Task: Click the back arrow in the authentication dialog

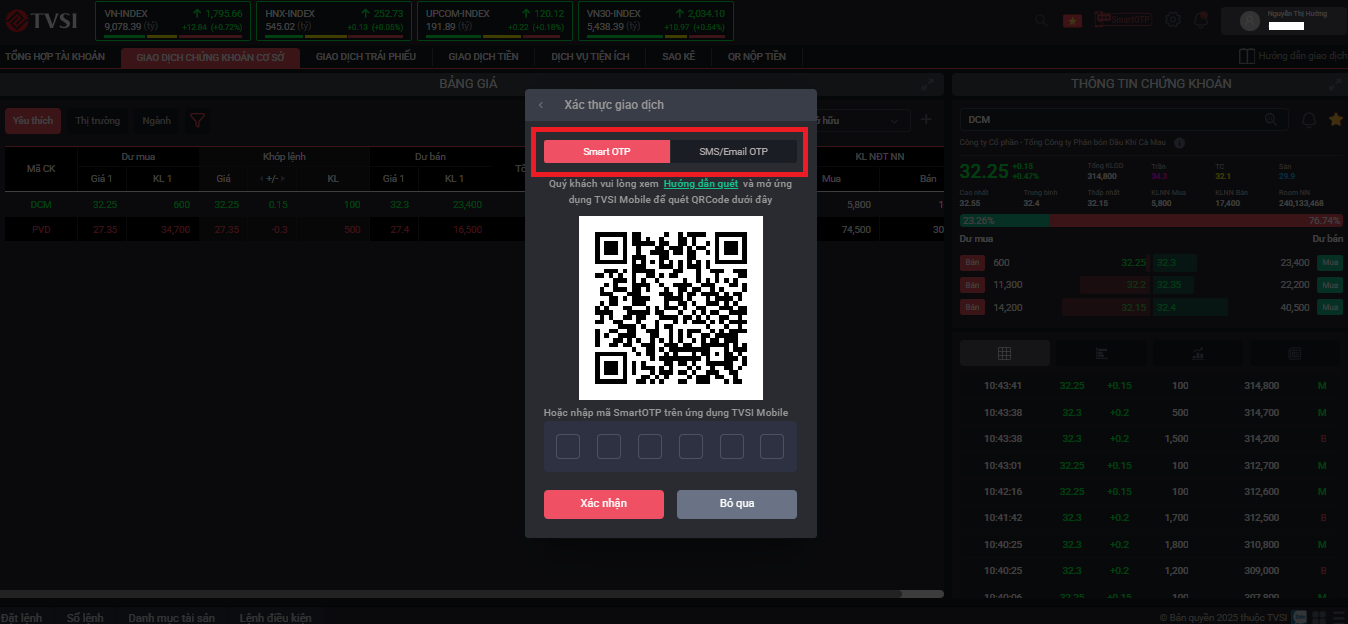Action: [x=541, y=105]
